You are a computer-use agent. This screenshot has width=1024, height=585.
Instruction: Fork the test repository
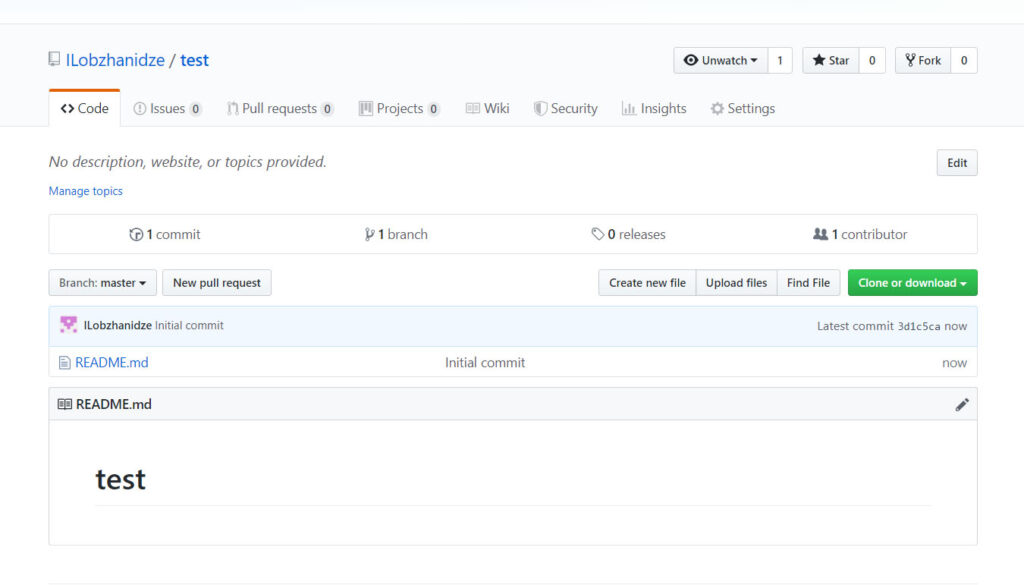coord(923,61)
